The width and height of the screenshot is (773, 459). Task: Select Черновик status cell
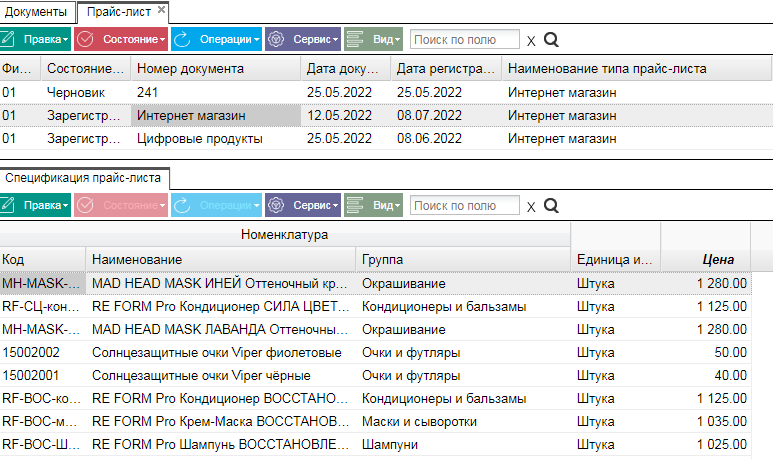(86, 92)
